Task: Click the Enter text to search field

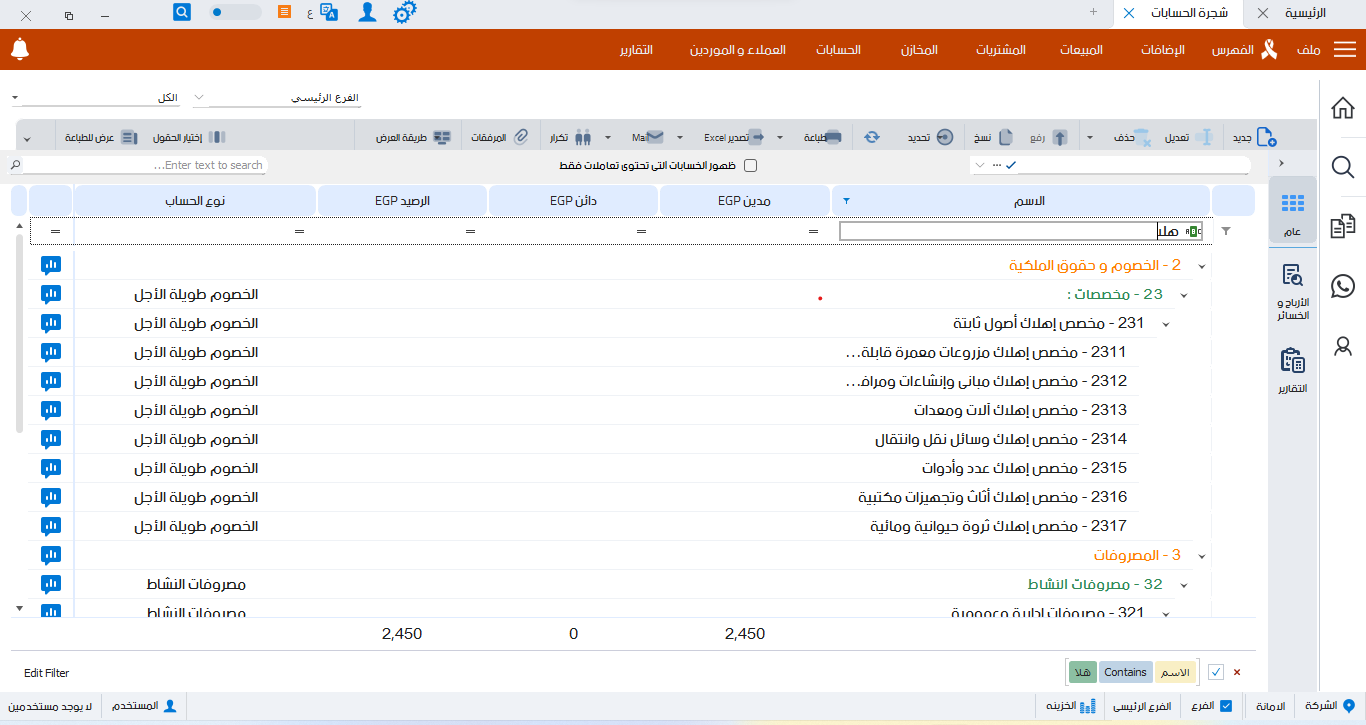Action: (x=145, y=165)
